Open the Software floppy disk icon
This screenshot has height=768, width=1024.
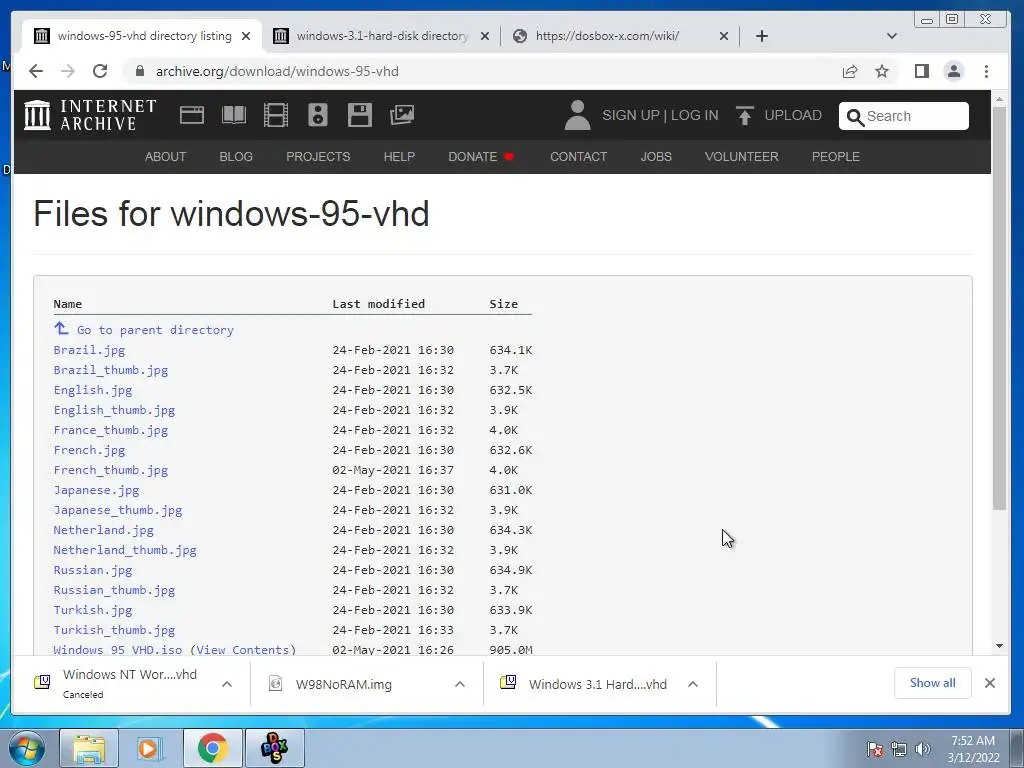click(x=360, y=116)
